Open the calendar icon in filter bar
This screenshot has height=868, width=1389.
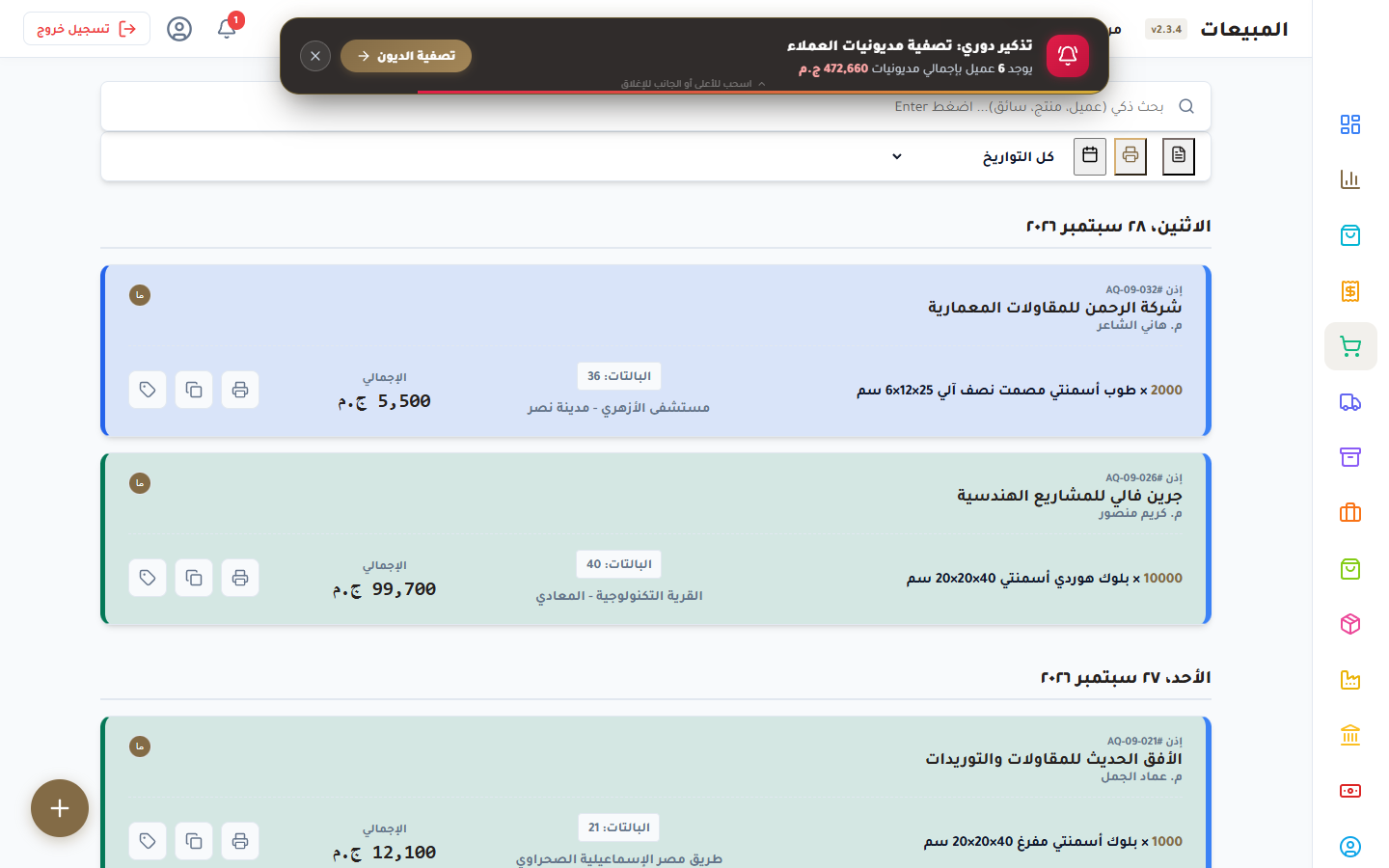click(1090, 156)
